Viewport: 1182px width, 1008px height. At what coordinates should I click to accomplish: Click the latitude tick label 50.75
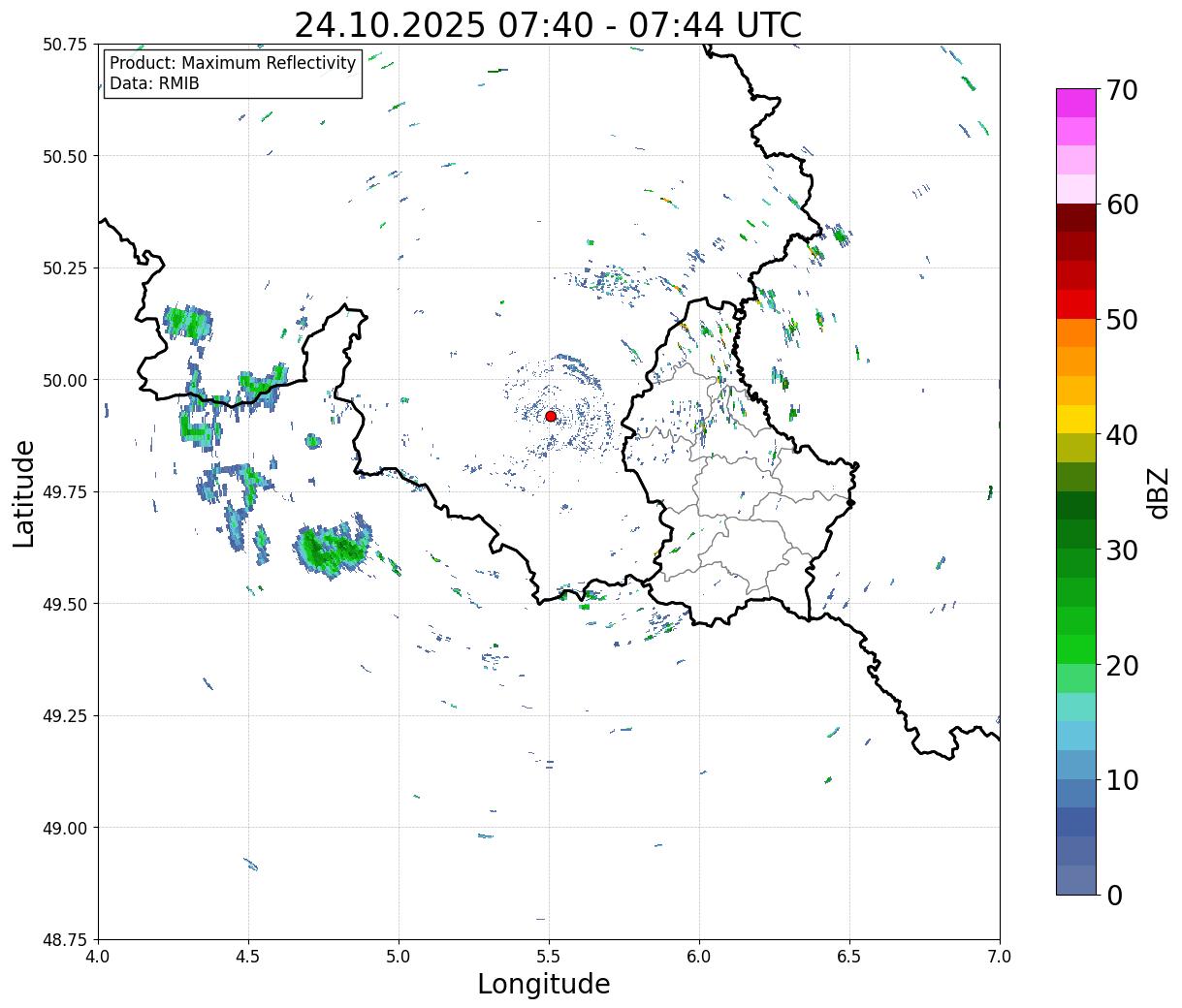pos(65,45)
